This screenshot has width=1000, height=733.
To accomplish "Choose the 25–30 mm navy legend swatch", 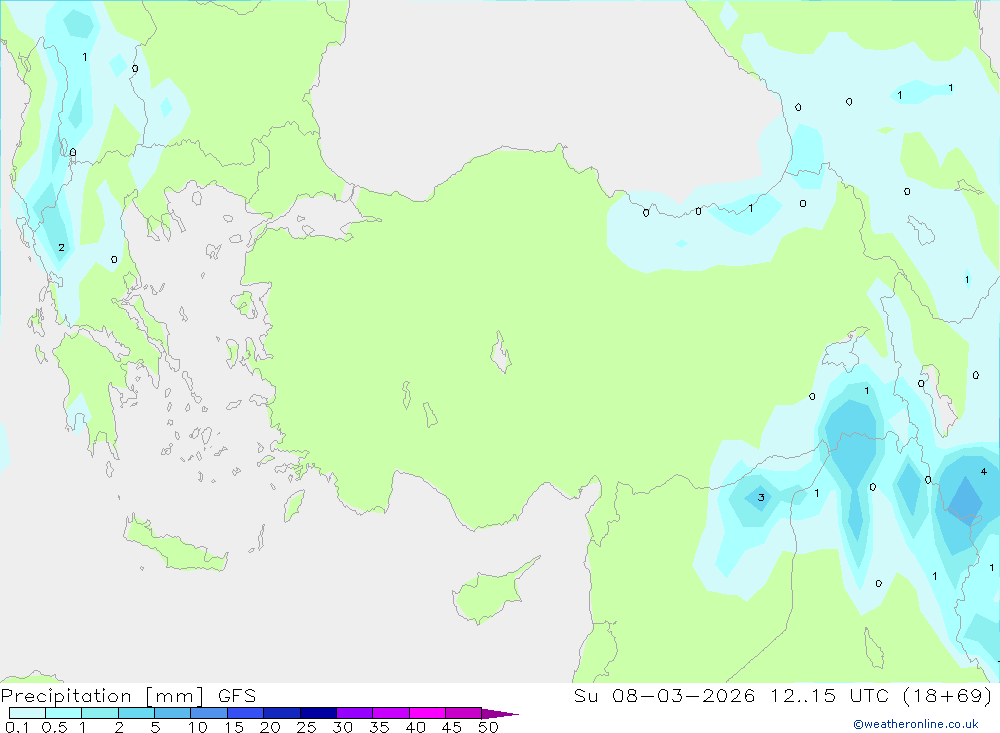I will click(318, 713).
